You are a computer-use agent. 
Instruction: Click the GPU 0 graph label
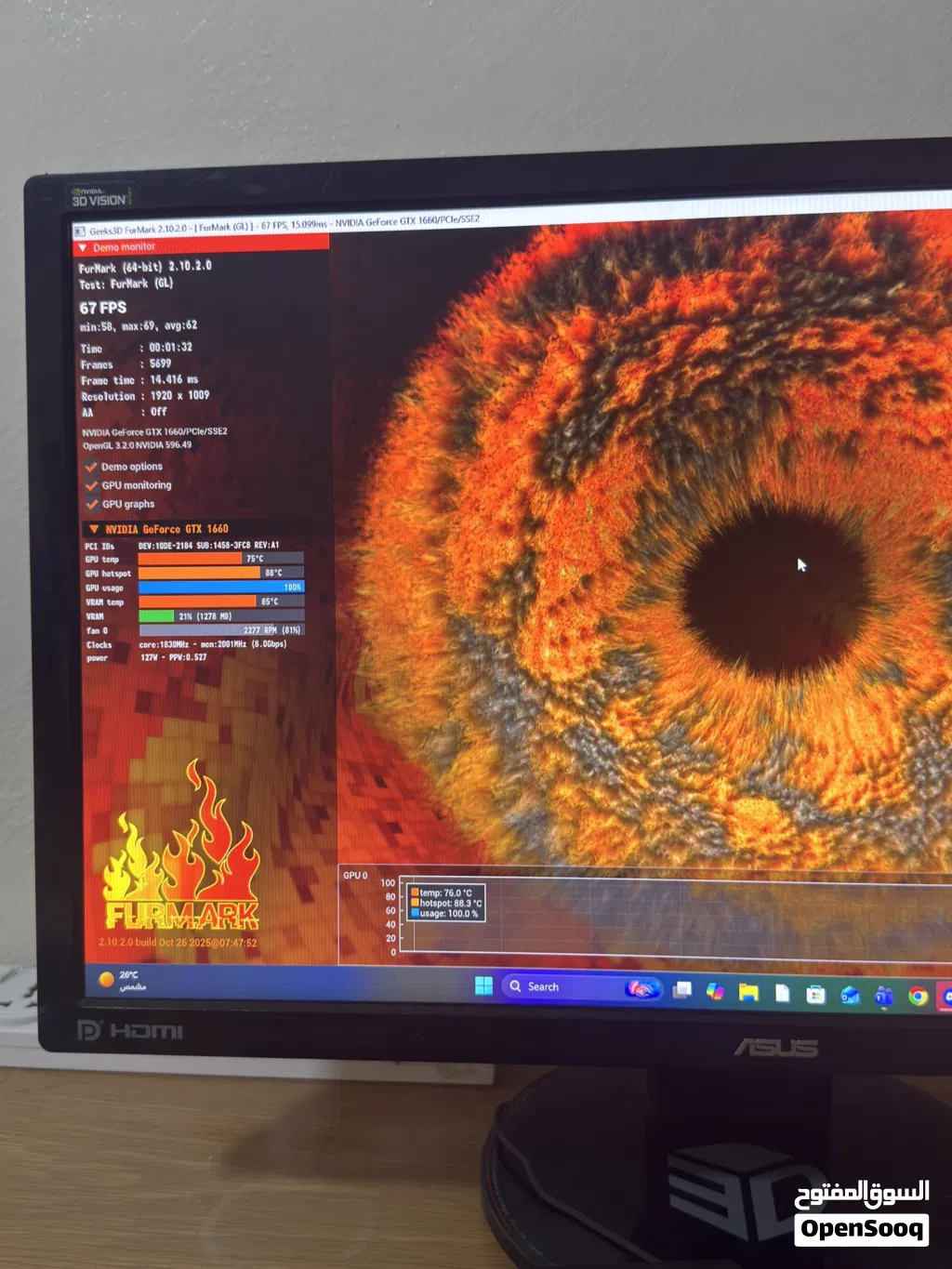coord(355,876)
